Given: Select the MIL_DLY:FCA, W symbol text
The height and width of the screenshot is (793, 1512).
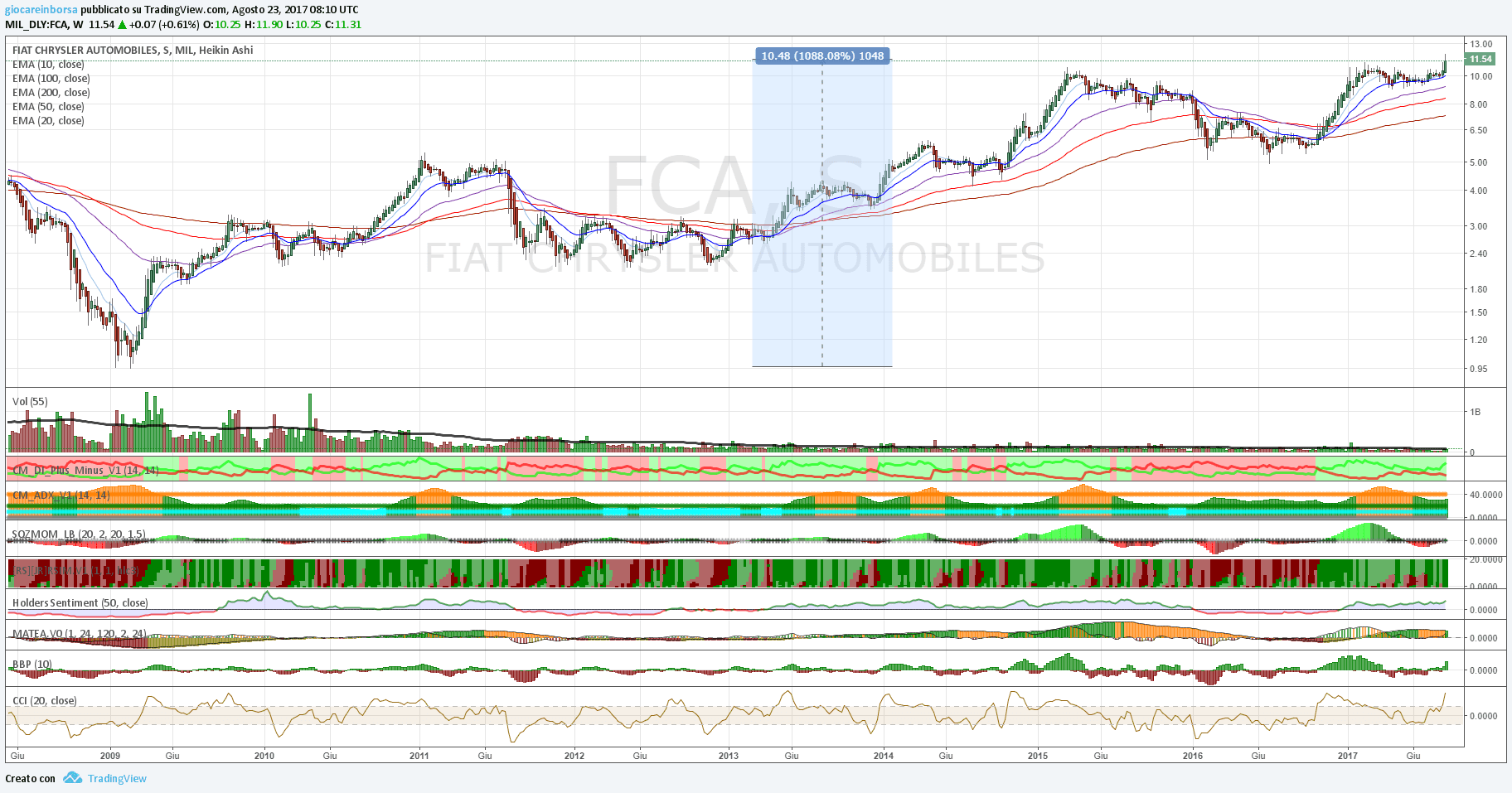Looking at the screenshot, I should pos(44,24).
